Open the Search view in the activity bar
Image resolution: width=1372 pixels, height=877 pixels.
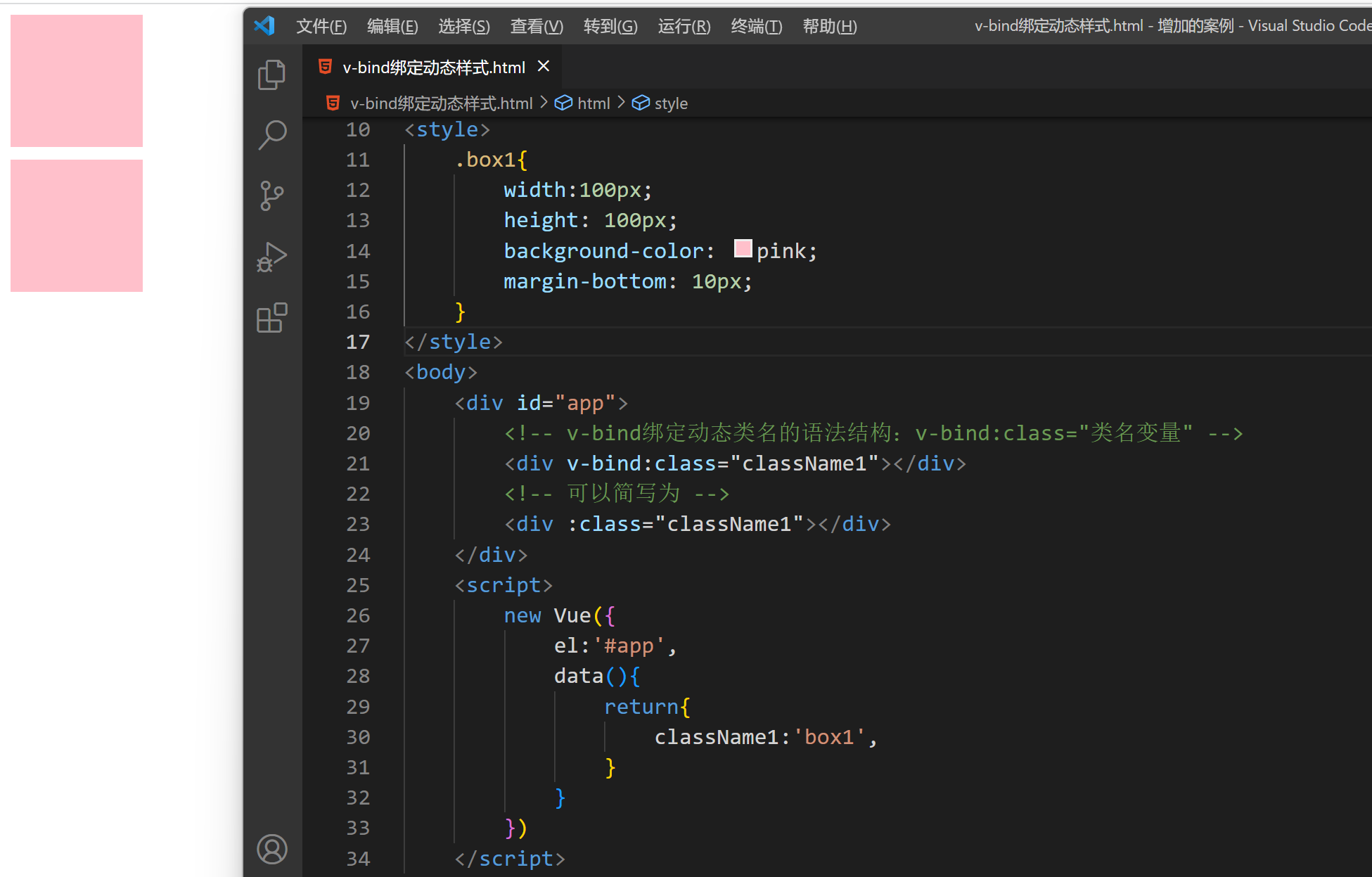point(271,134)
